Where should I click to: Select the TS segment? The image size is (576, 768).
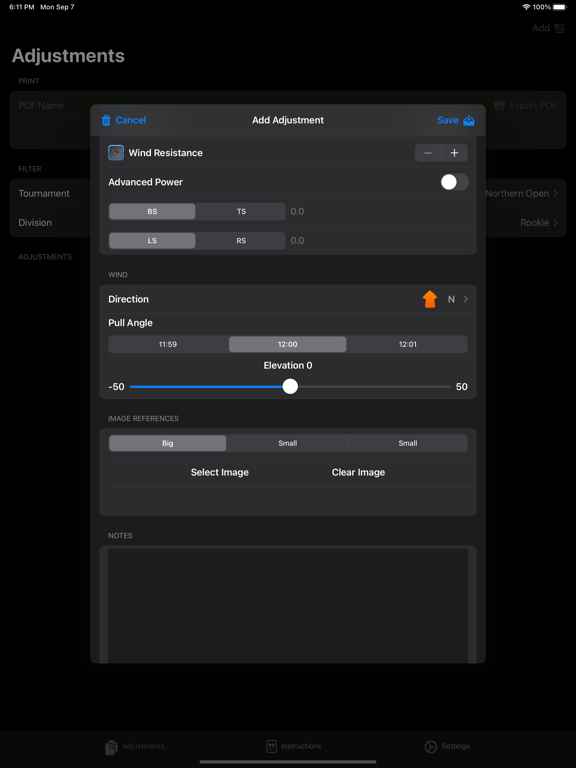pyautogui.click(x=241, y=212)
